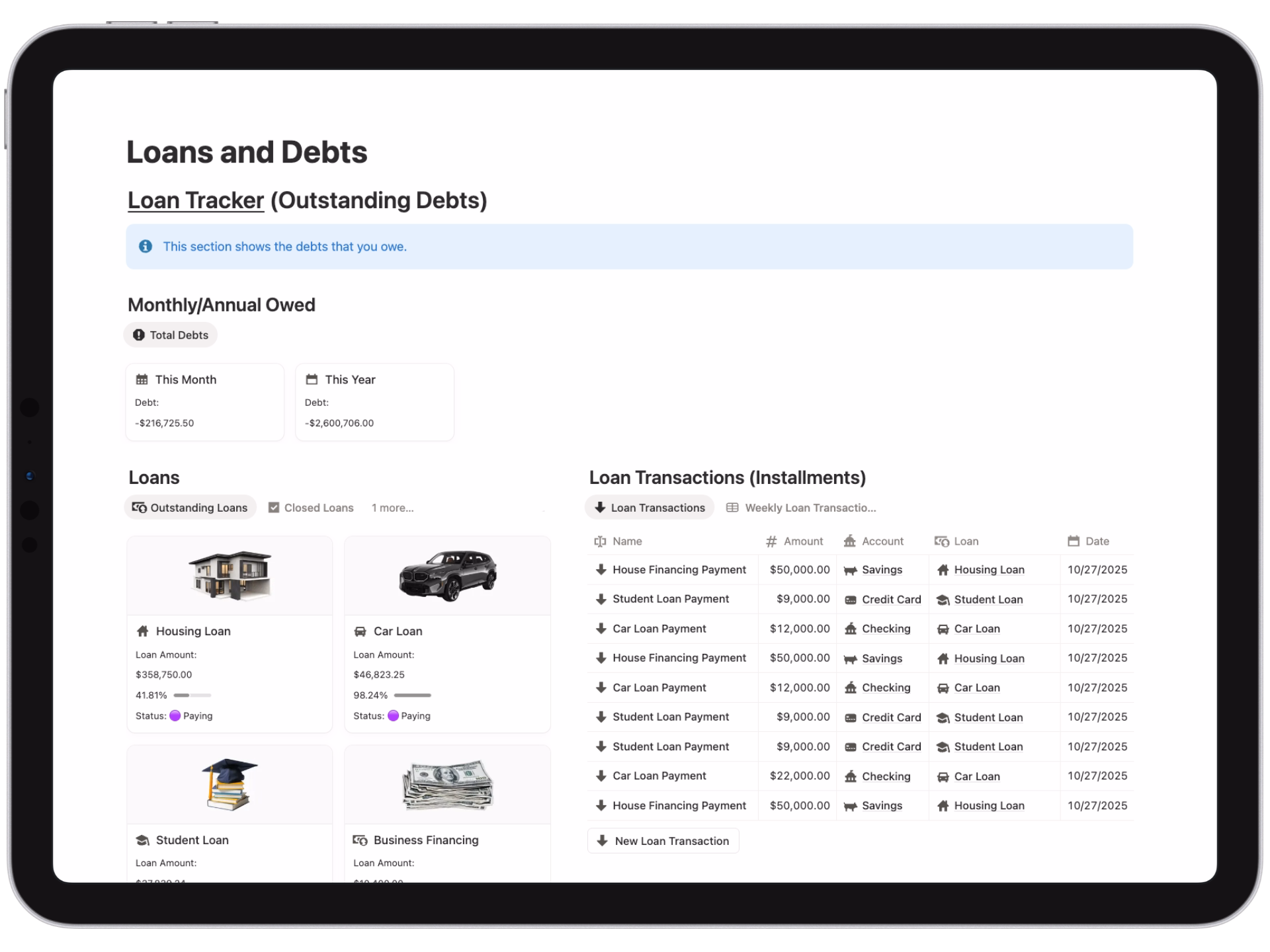The height and width of the screenshot is (952, 1270).
Task: Click the bank icon in the Account column header
Action: coord(849,541)
